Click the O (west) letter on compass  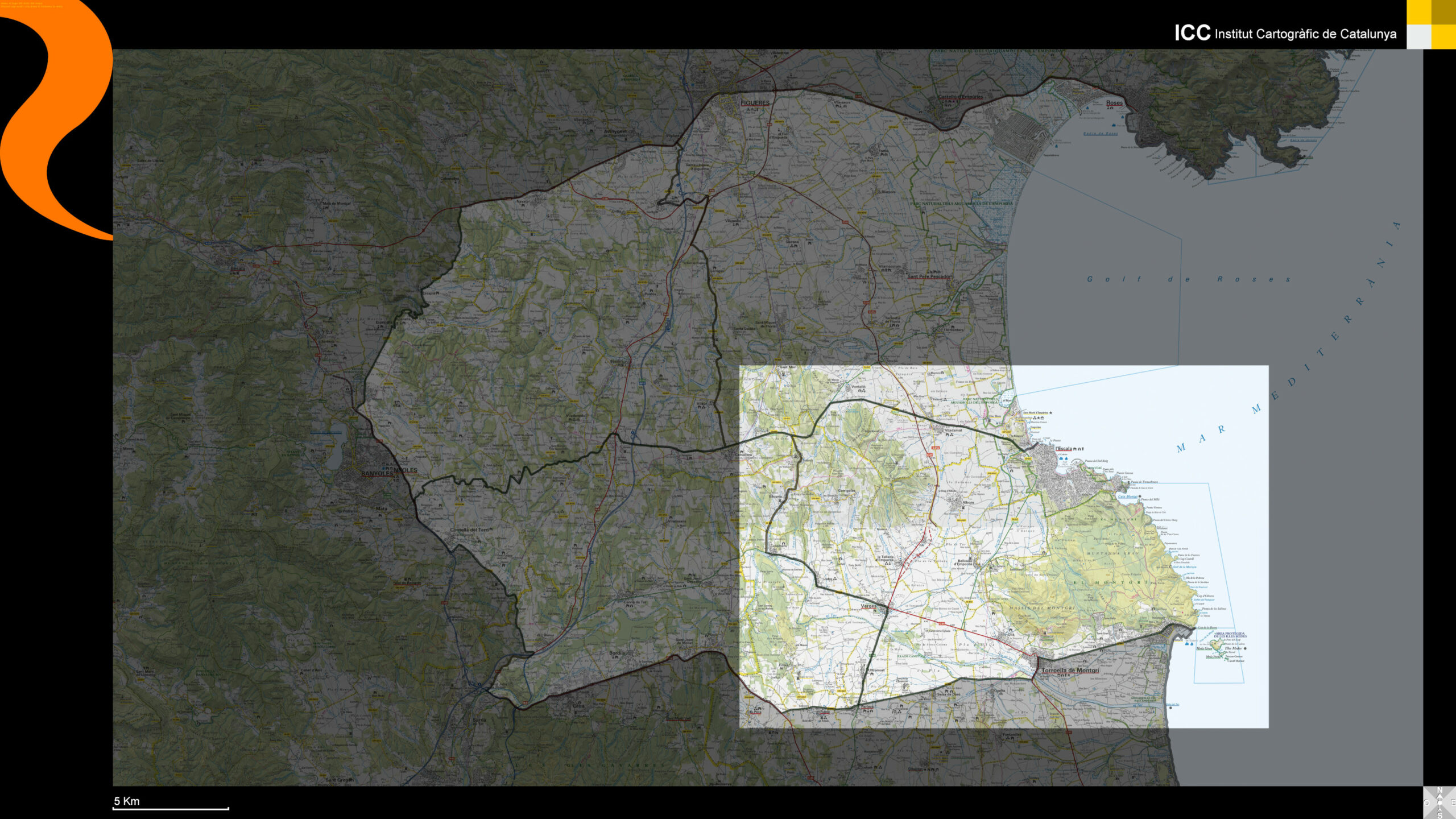pos(1426,803)
